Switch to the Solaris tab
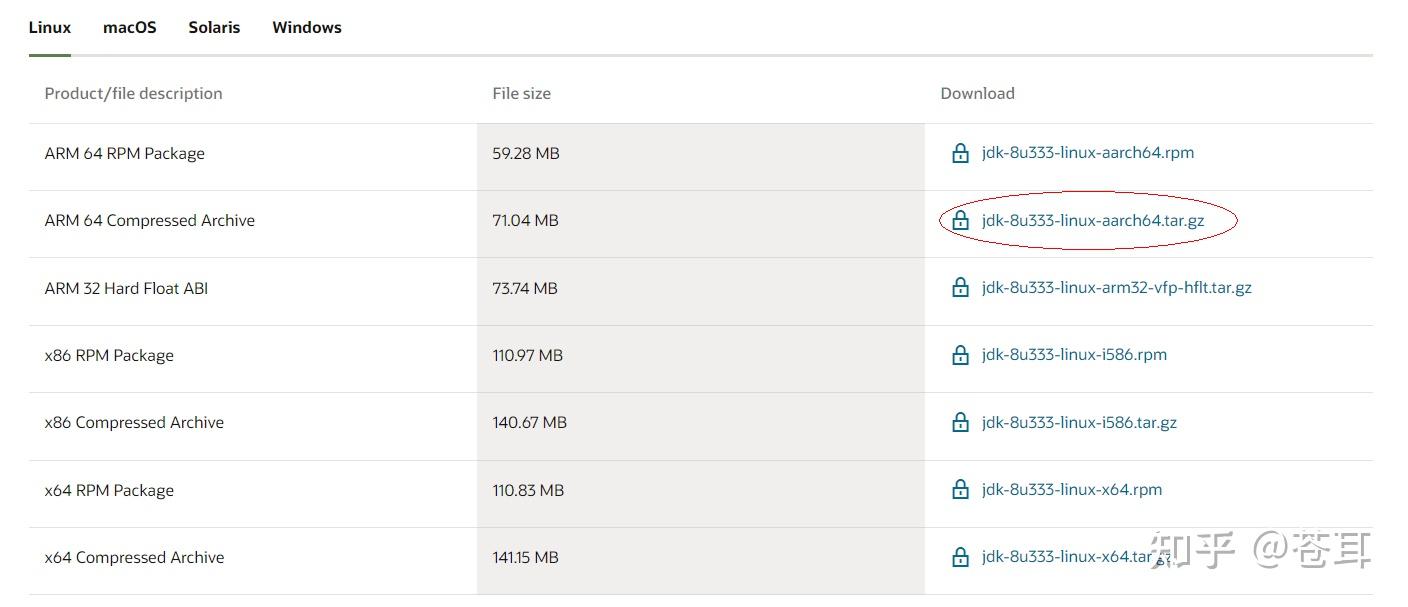The height and width of the screenshot is (607, 1408). pyautogui.click(x=214, y=28)
